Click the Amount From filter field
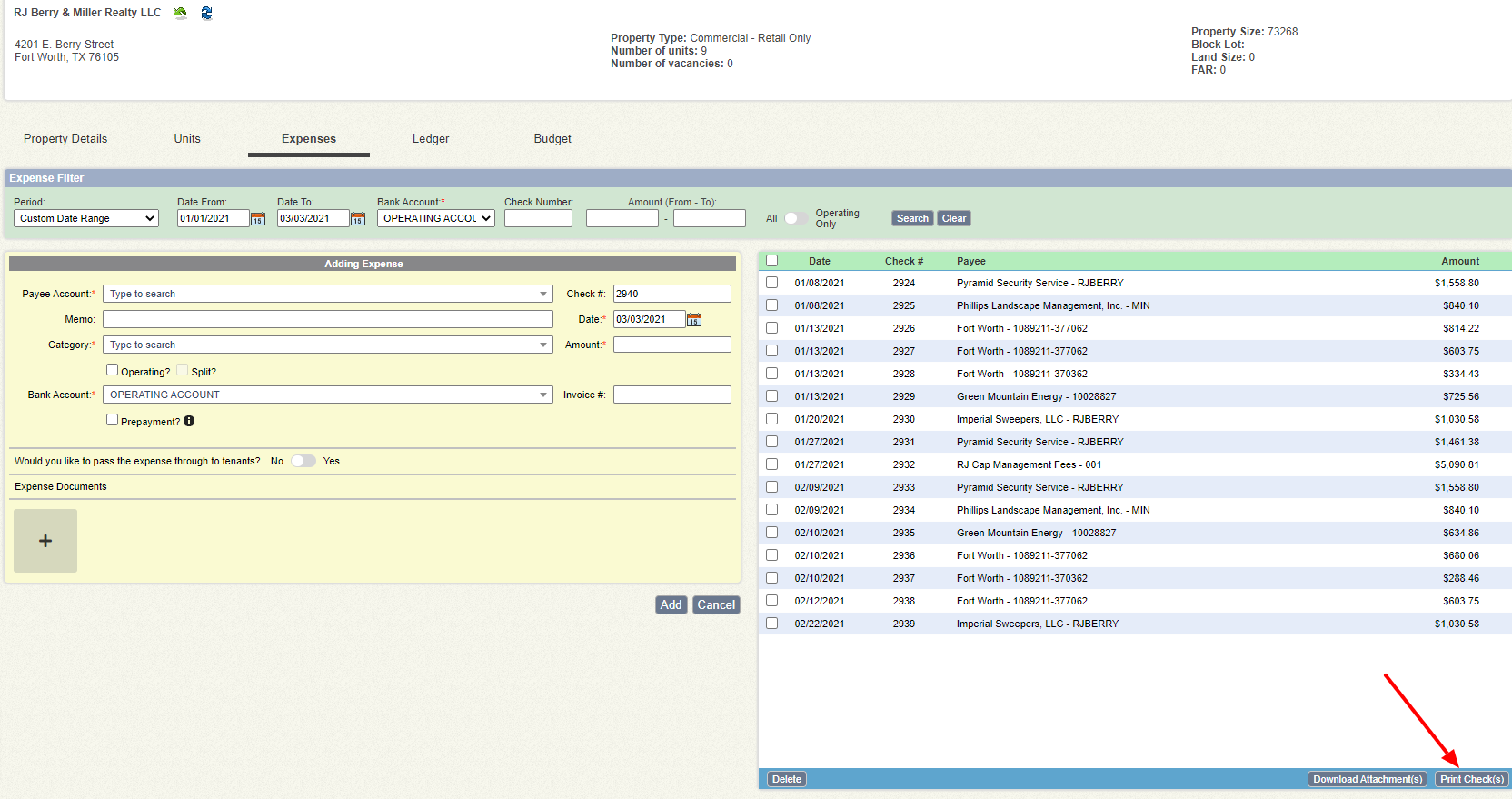Image resolution: width=1512 pixels, height=799 pixels. coord(622,218)
